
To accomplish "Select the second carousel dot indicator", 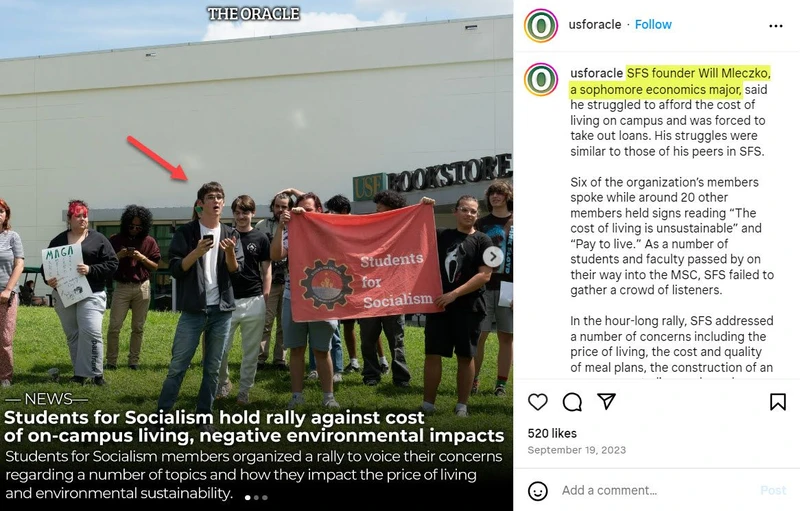I will [x=256, y=497].
